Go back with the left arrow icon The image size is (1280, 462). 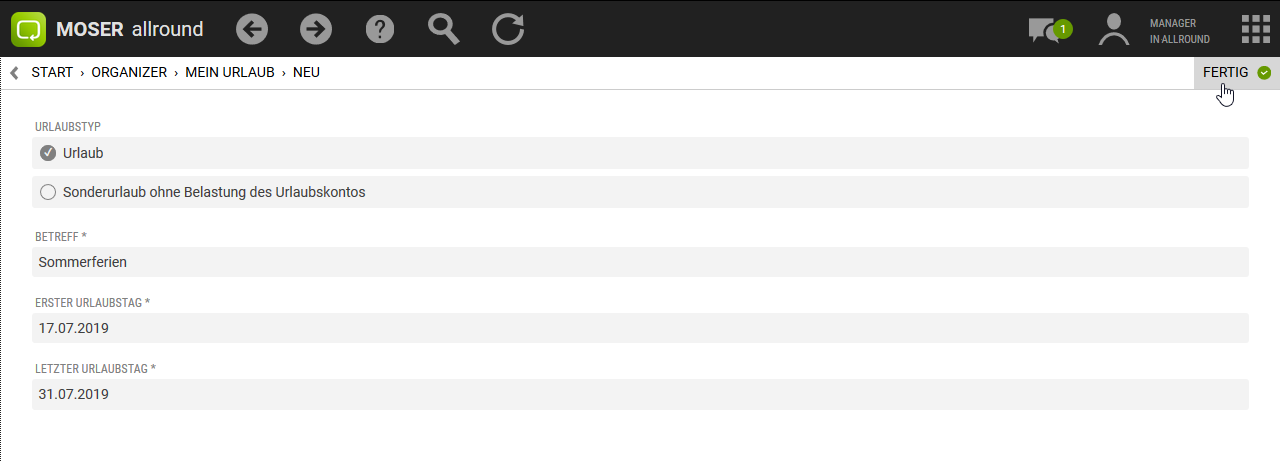[x=252, y=30]
